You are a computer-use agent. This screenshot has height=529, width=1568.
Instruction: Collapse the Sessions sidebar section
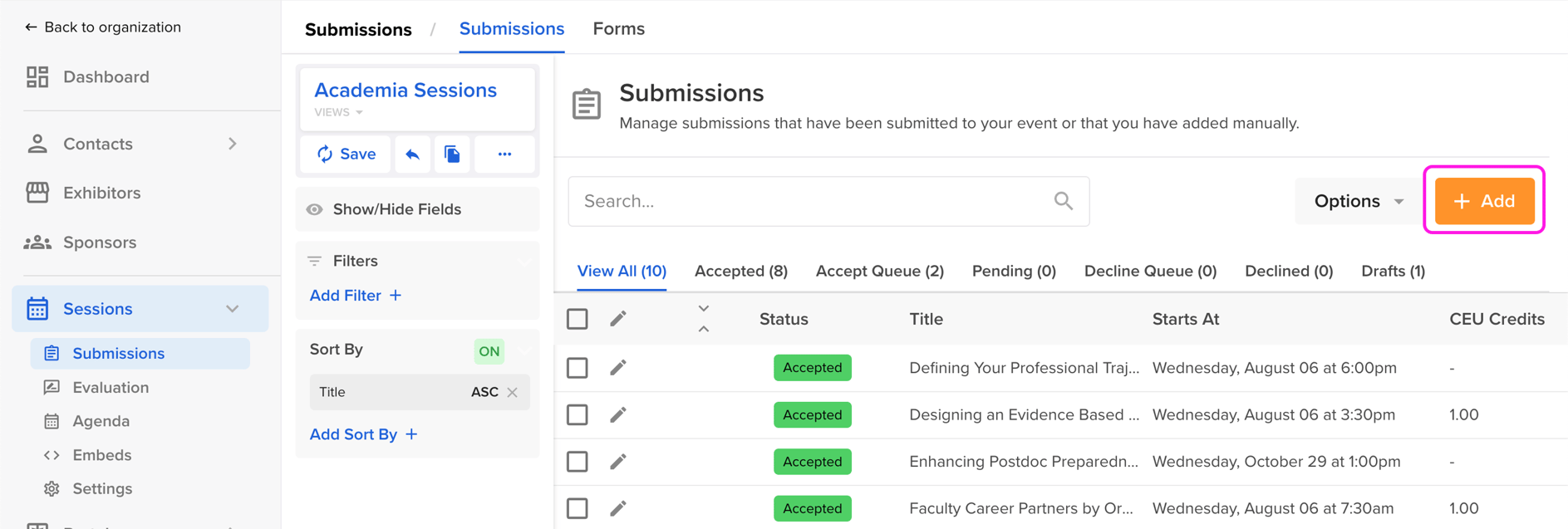[233, 309]
